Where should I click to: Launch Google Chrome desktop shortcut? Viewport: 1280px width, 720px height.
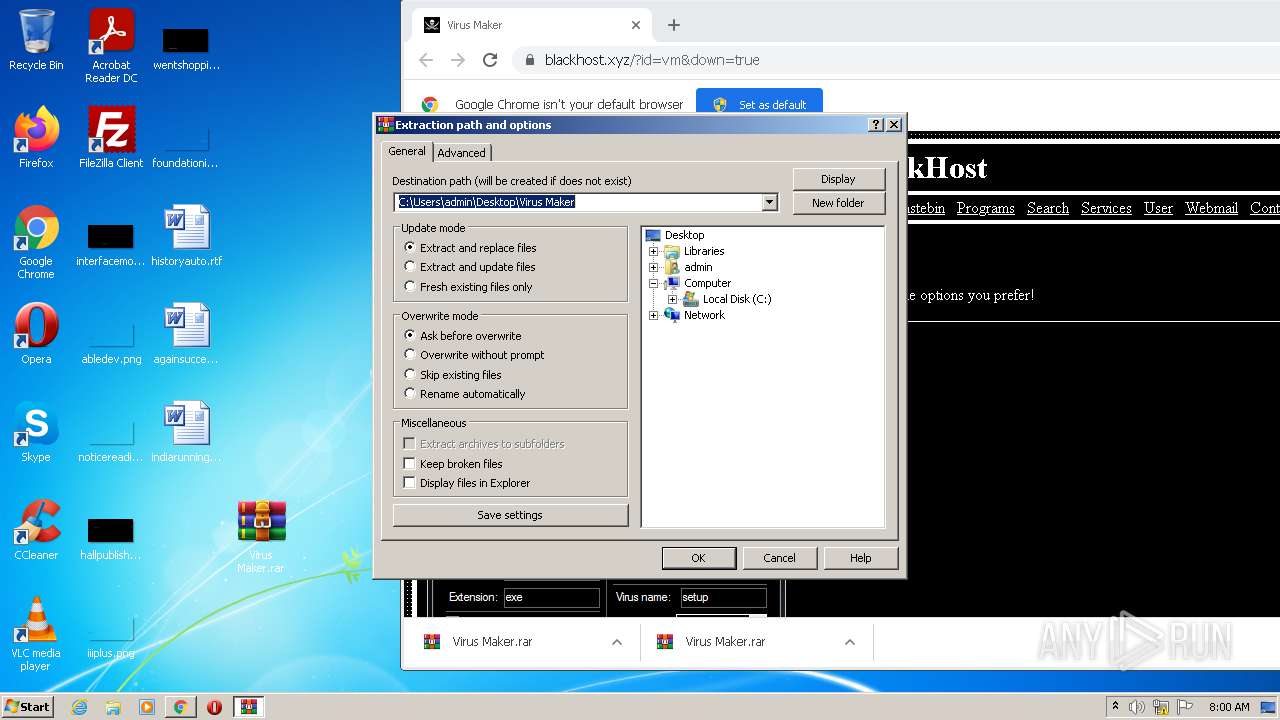[x=36, y=242]
